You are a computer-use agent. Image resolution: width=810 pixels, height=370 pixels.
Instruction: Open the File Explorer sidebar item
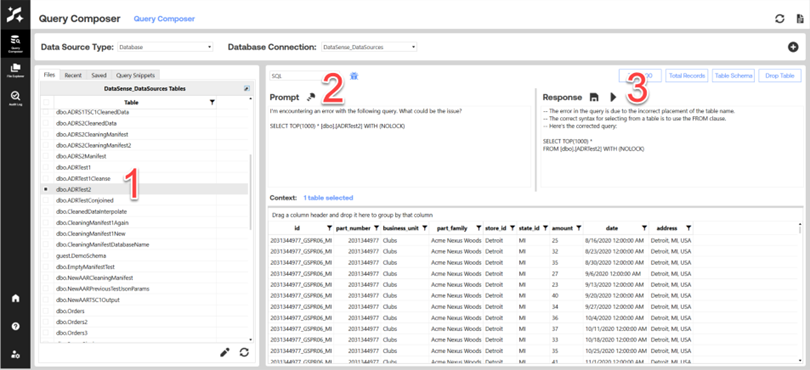pos(15,70)
